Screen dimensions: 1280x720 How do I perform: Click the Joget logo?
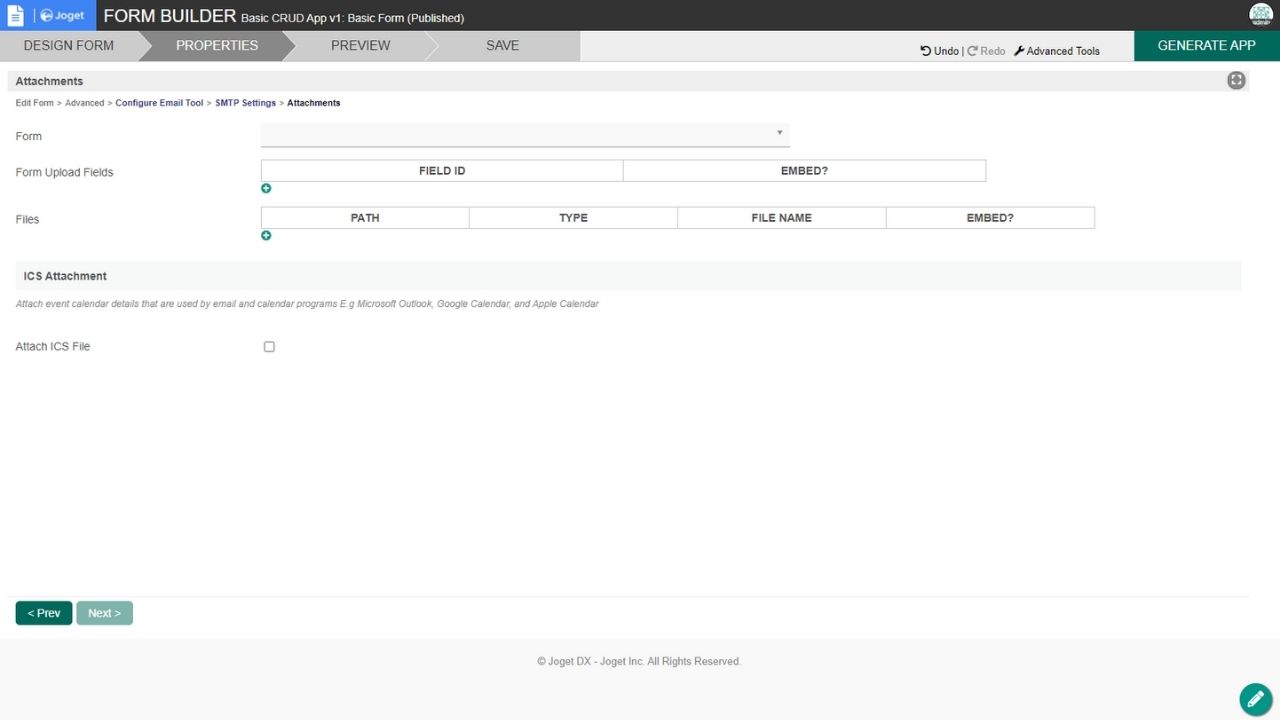tap(62, 16)
